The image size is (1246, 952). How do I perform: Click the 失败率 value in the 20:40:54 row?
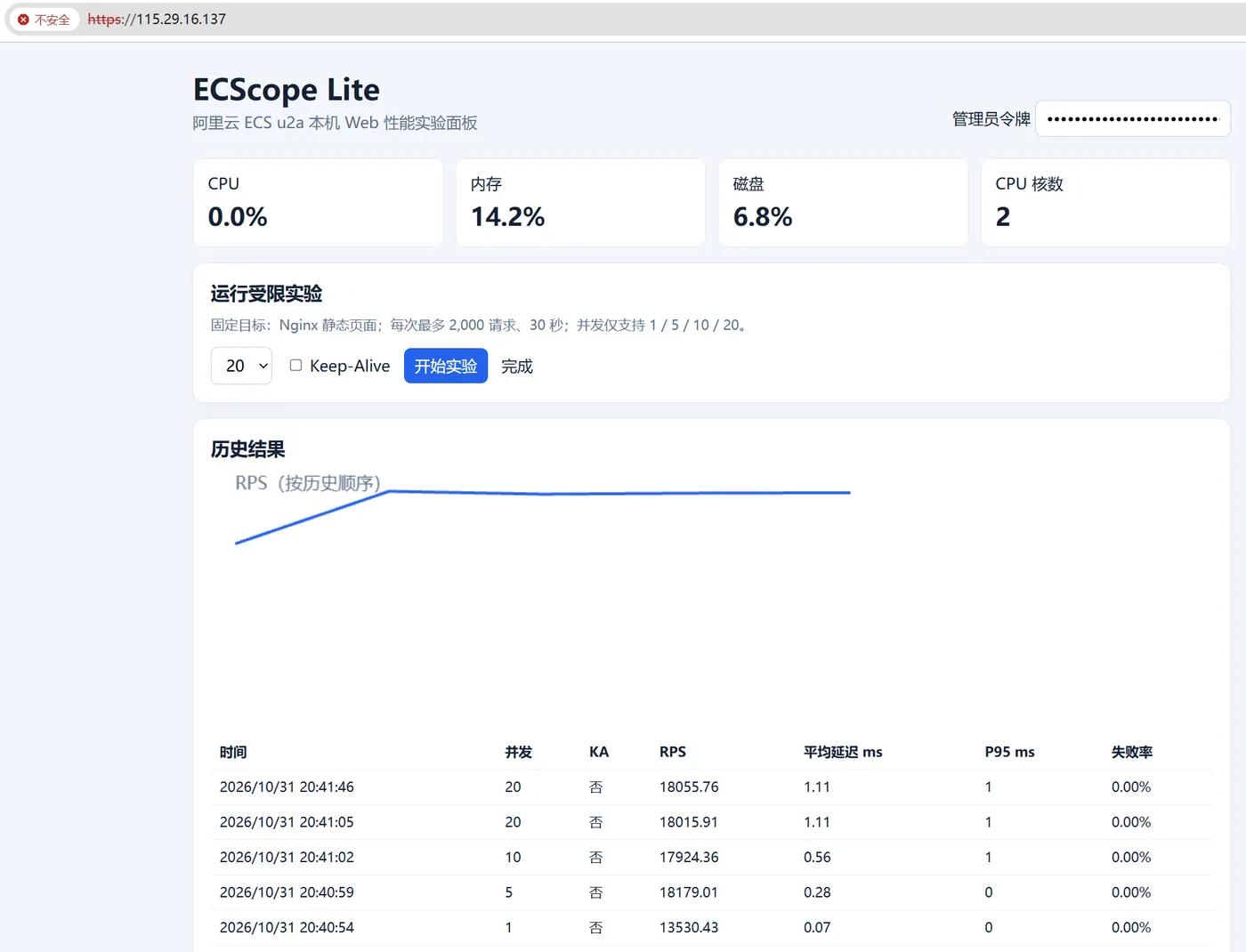[x=1131, y=928]
